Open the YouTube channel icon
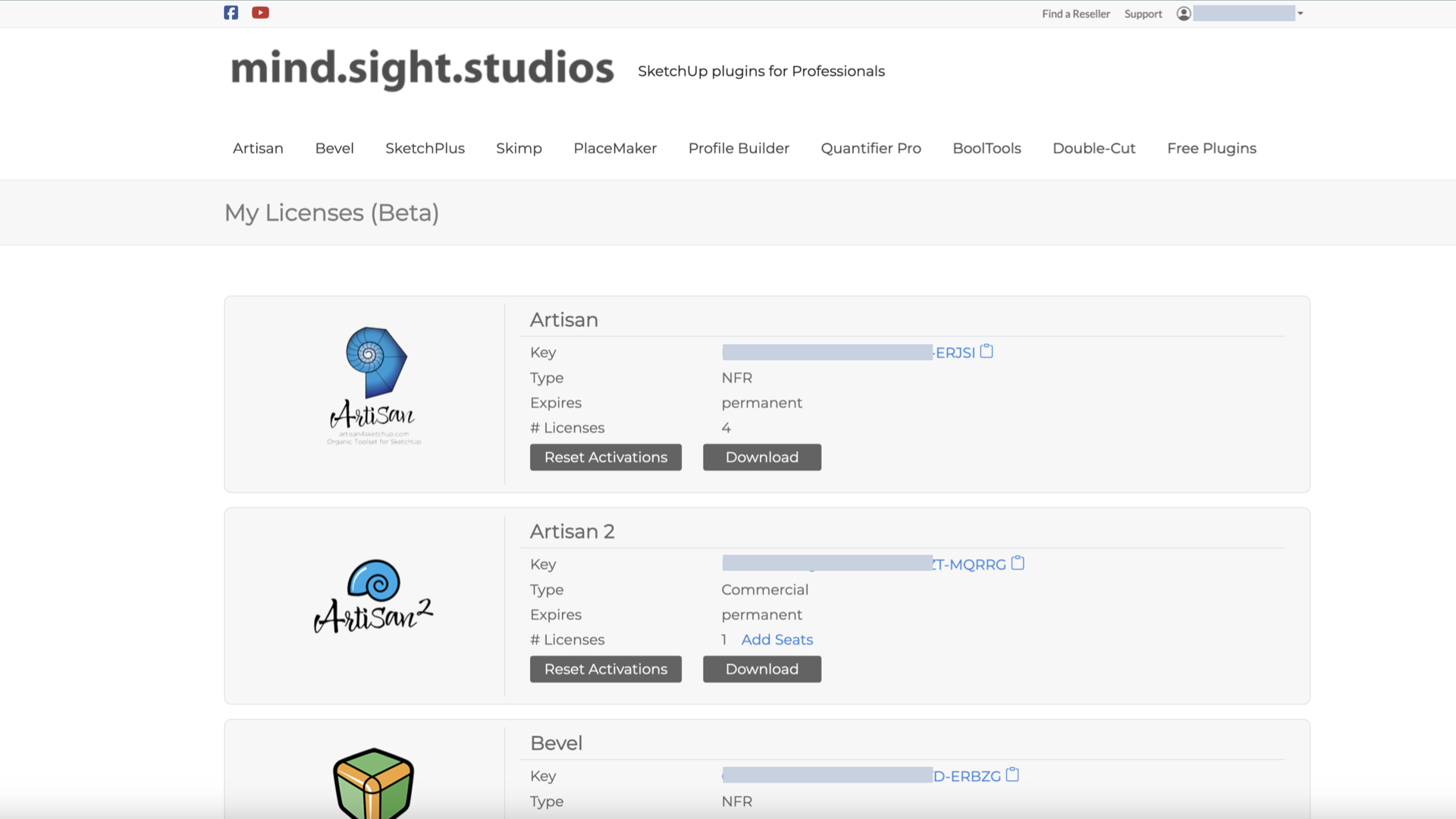 [x=260, y=13]
